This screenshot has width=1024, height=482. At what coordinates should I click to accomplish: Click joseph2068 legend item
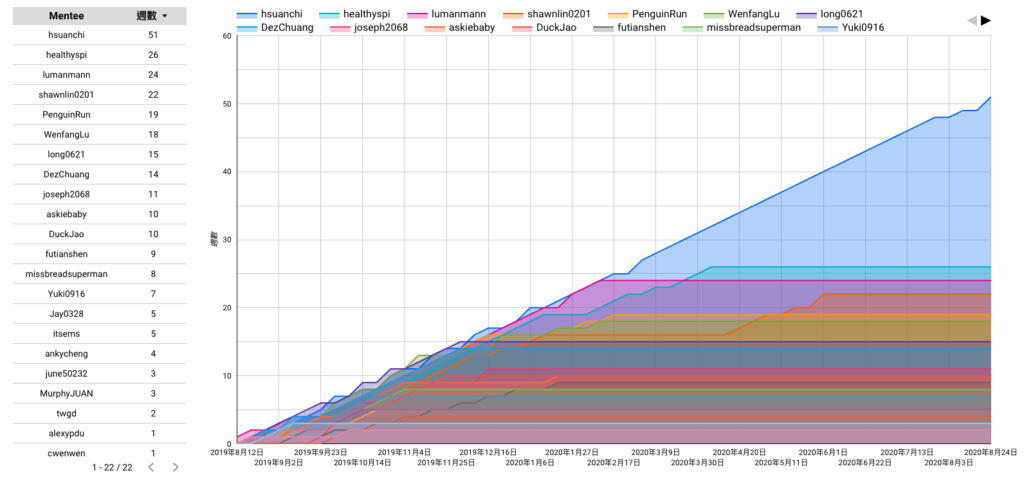(x=369, y=27)
